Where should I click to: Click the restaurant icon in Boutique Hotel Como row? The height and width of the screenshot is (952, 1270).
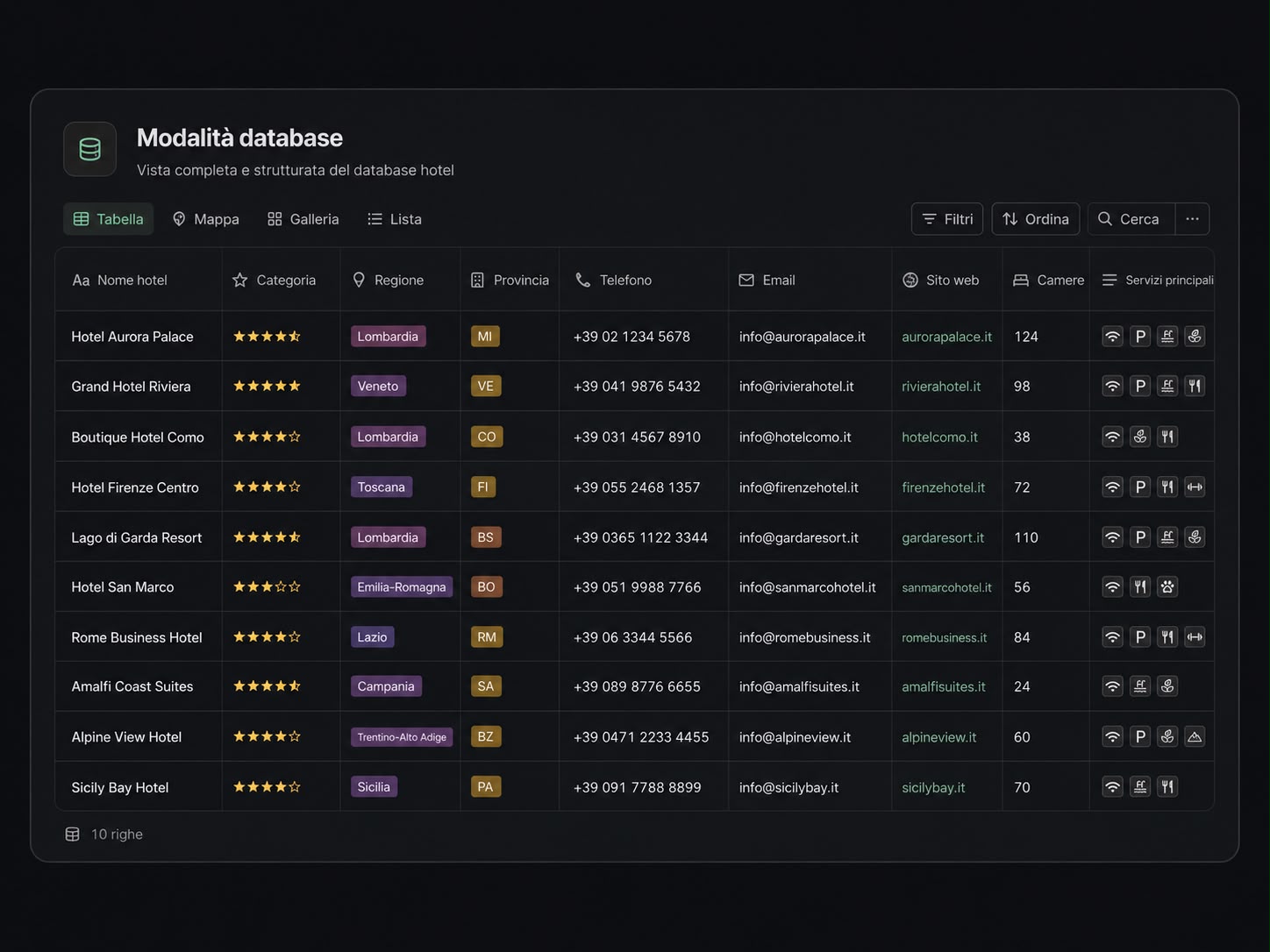[1167, 437]
